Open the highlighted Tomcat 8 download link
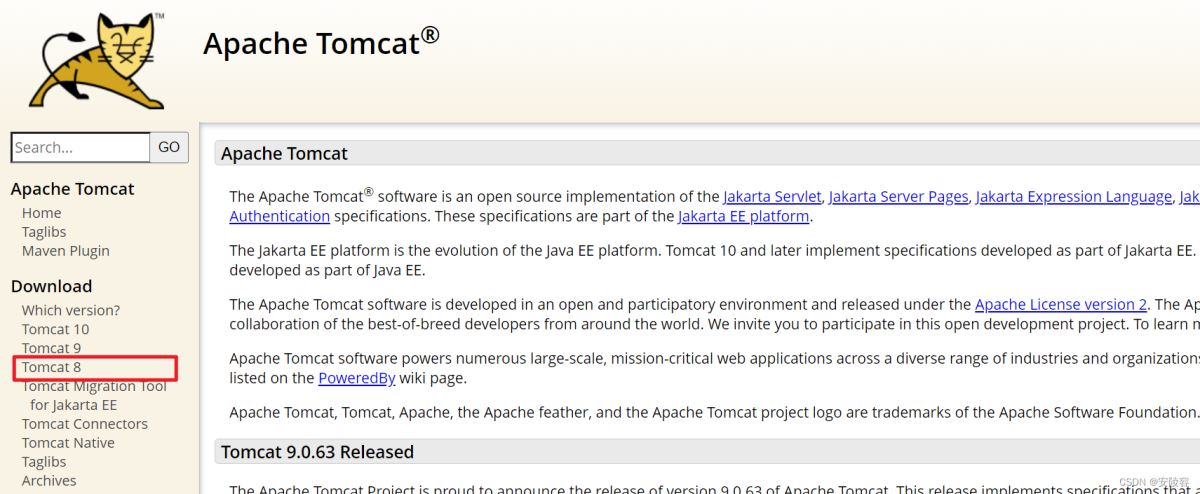Viewport: 1200px width, 494px height. [x=51, y=367]
